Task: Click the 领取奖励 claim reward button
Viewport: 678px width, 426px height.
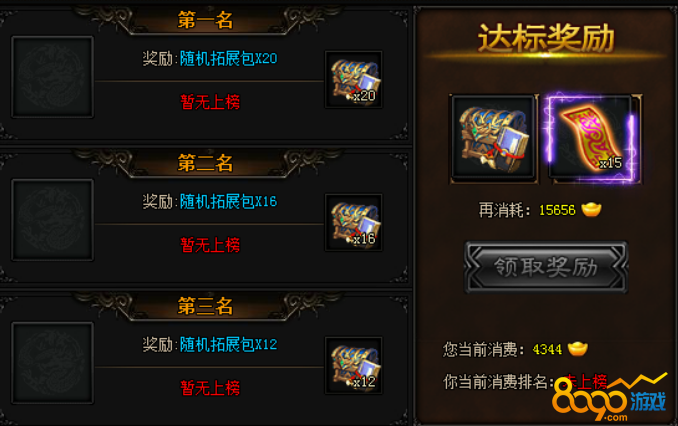Action: pyautogui.click(x=546, y=267)
